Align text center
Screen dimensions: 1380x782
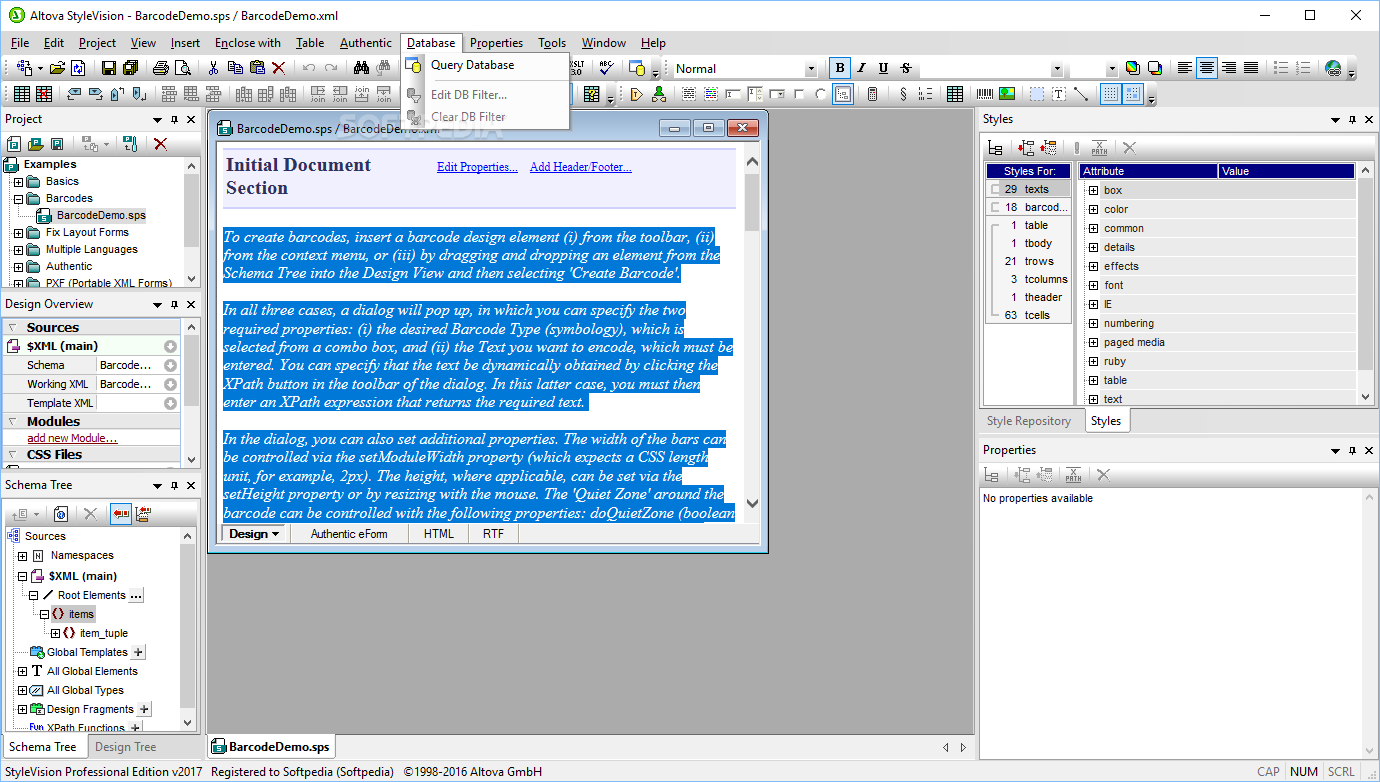point(1207,68)
